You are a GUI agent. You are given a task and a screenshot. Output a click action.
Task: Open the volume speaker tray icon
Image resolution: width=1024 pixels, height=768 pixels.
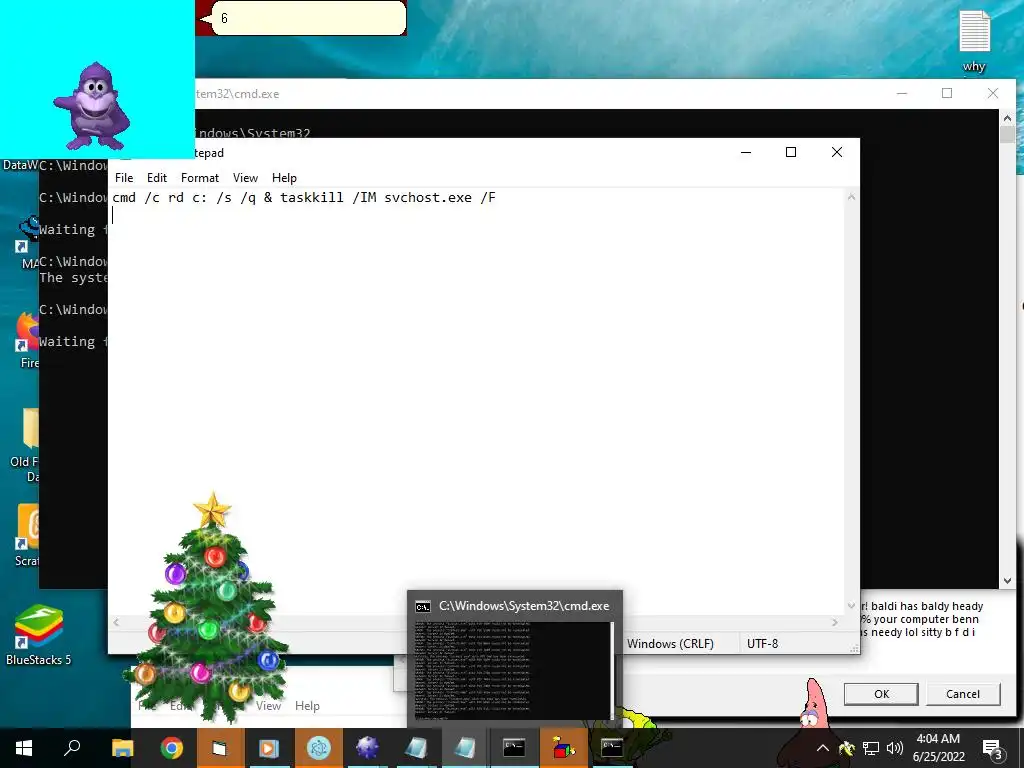[895, 748]
